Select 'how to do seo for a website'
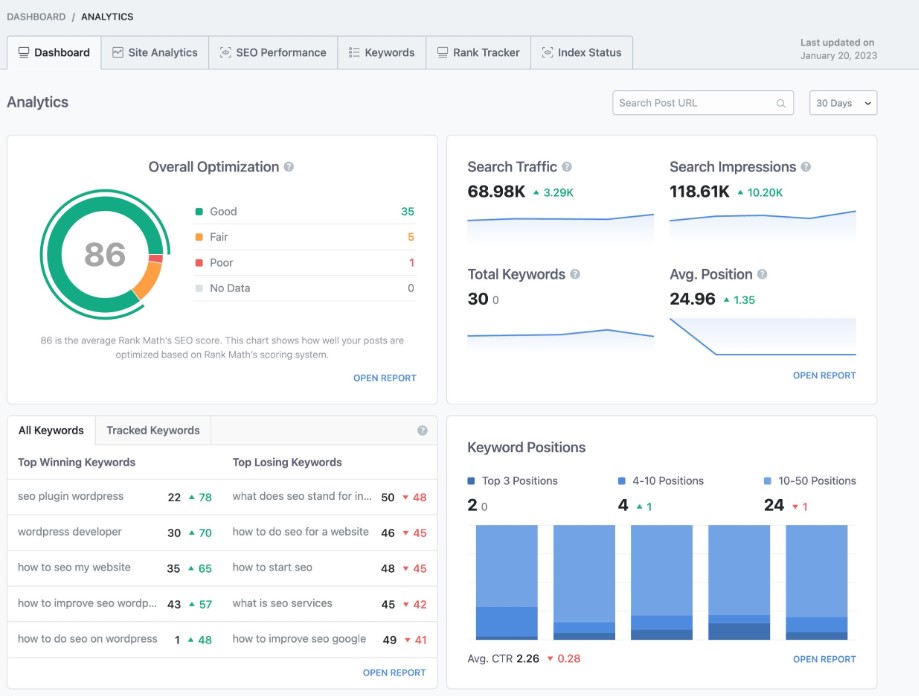The image size is (919, 696). (301, 532)
